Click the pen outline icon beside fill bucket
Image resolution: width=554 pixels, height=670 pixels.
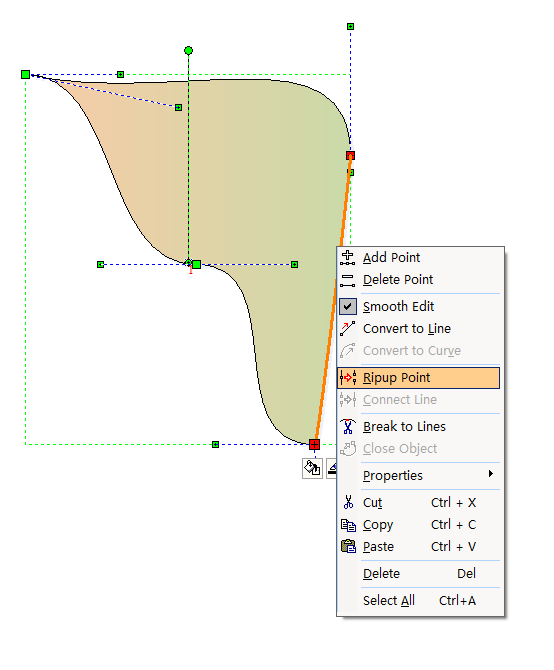click(x=332, y=468)
